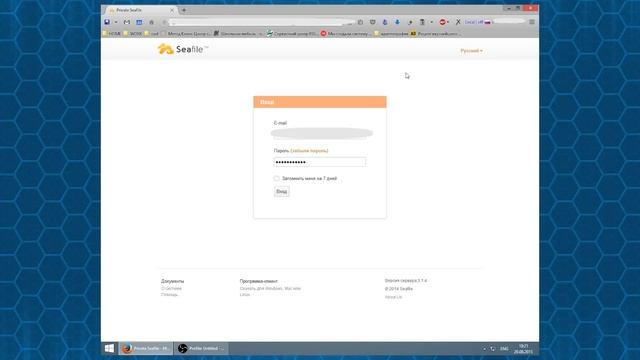The image size is (640, 360).
Task: Open the Помощь help footer link
Action: 169,294
